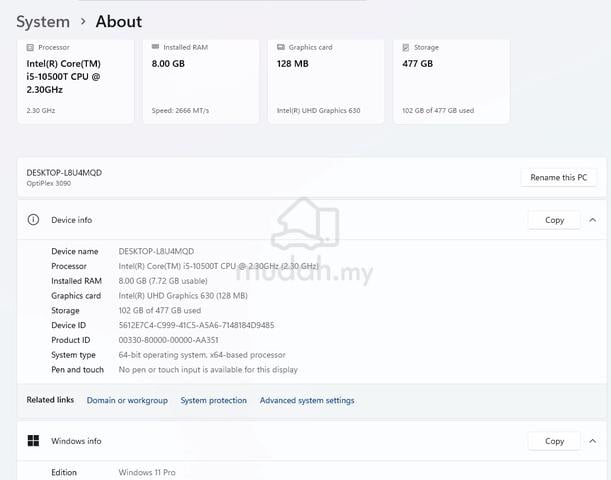Image resolution: width=611 pixels, height=480 pixels.
Task: Click the Rename this PC button
Action: (558, 178)
